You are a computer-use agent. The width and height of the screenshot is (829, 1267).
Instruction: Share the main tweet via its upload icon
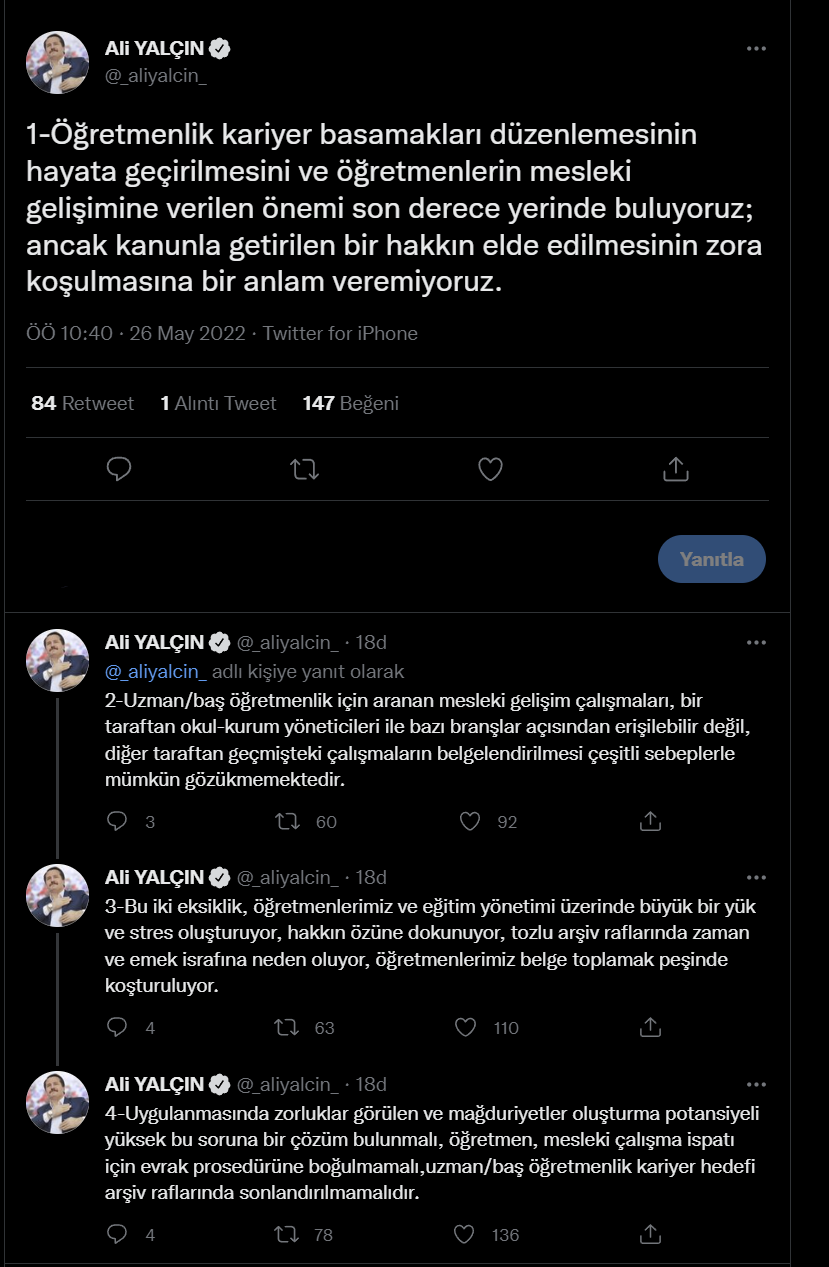pyautogui.click(x=676, y=468)
